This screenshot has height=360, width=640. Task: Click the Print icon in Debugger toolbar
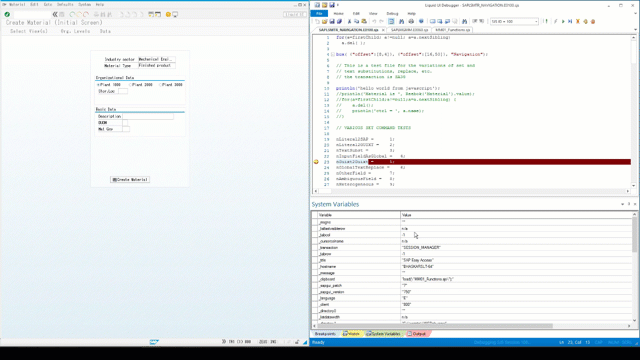click(411, 21)
